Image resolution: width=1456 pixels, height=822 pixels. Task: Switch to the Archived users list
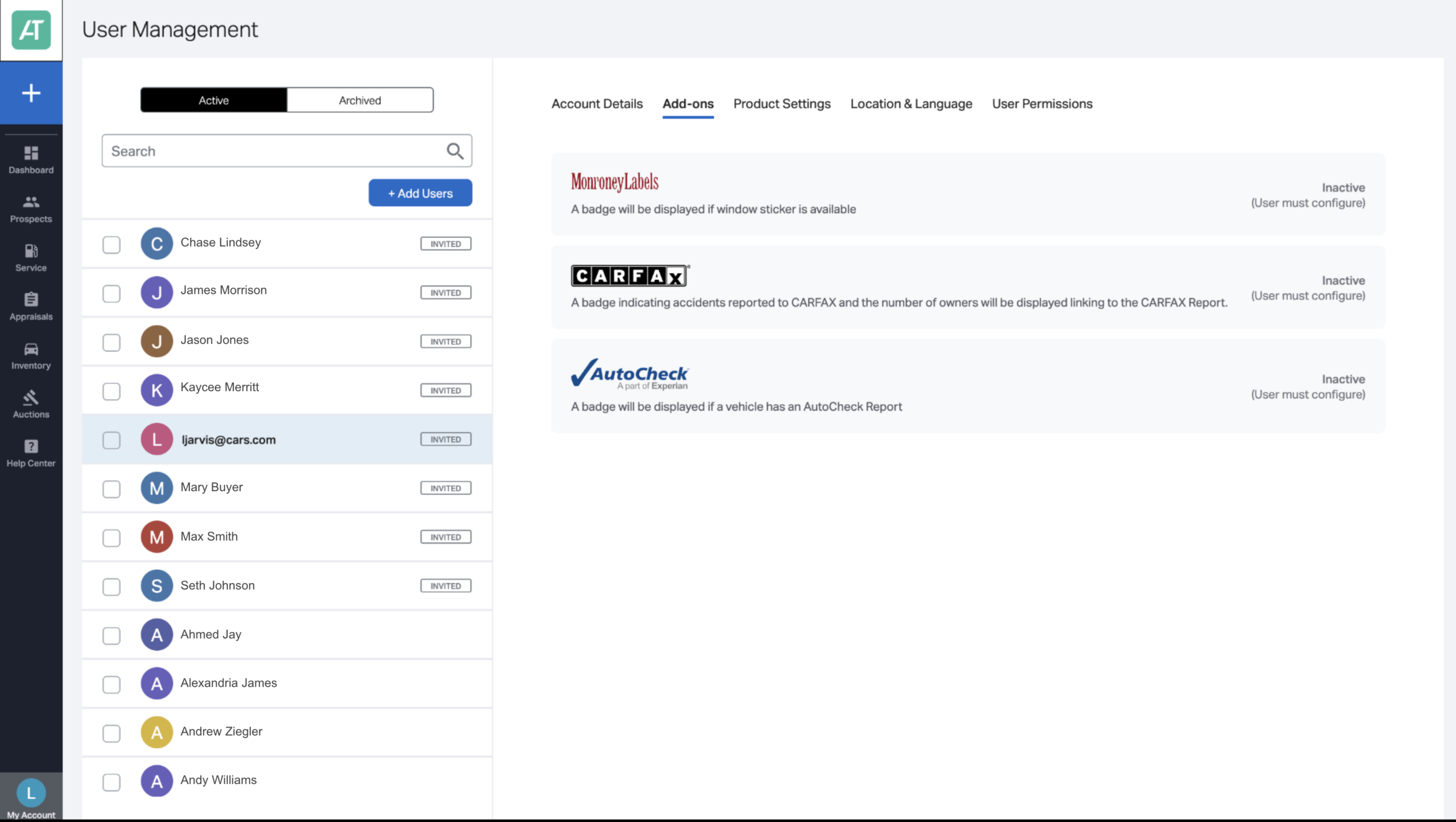pos(360,100)
